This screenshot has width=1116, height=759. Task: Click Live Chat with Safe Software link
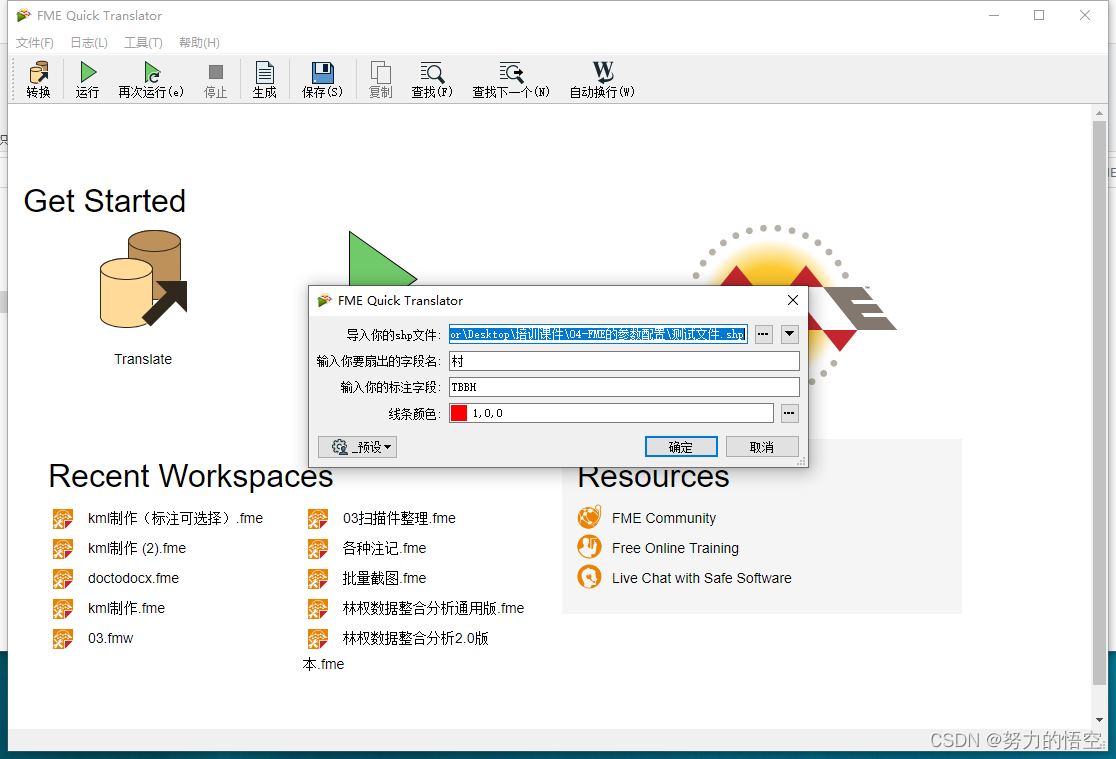[x=702, y=578]
